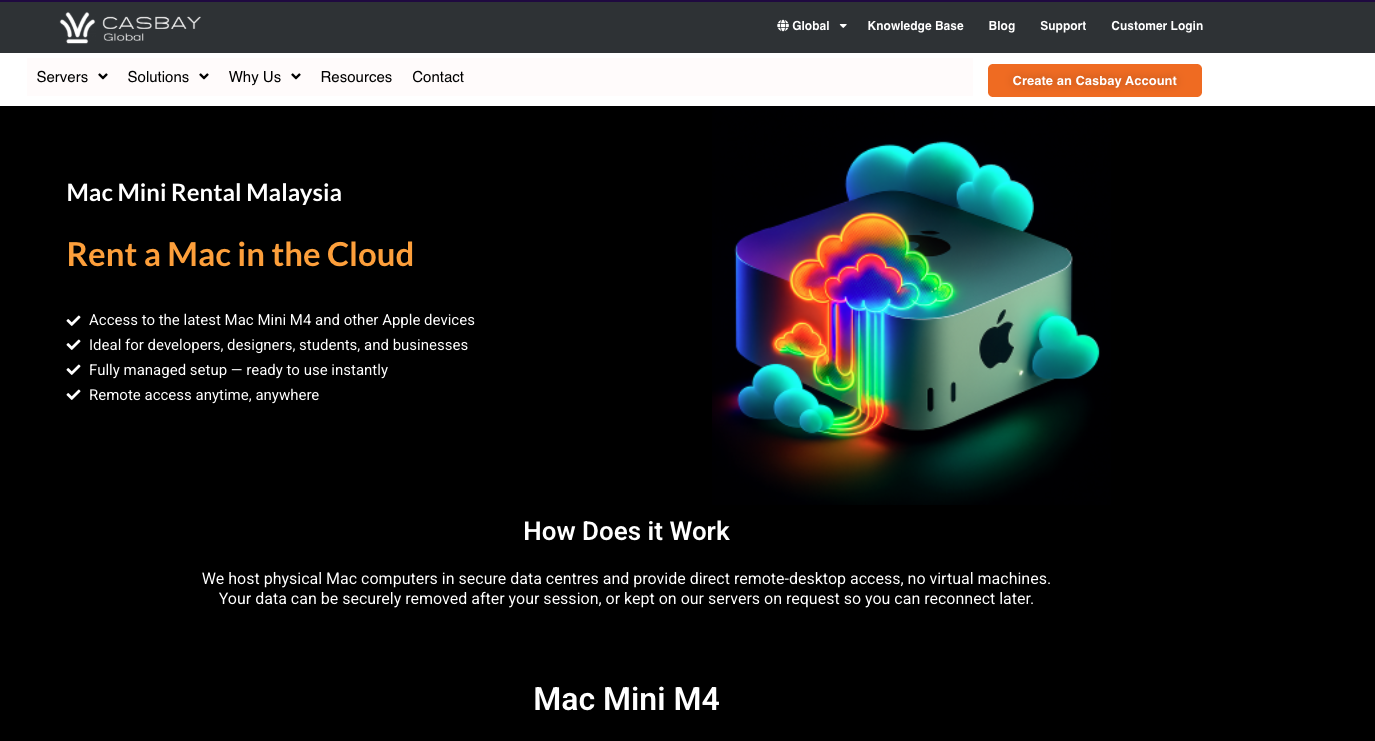Visit the Knowledge Base link
Screen dimensions: 1375x741
tap(915, 26)
